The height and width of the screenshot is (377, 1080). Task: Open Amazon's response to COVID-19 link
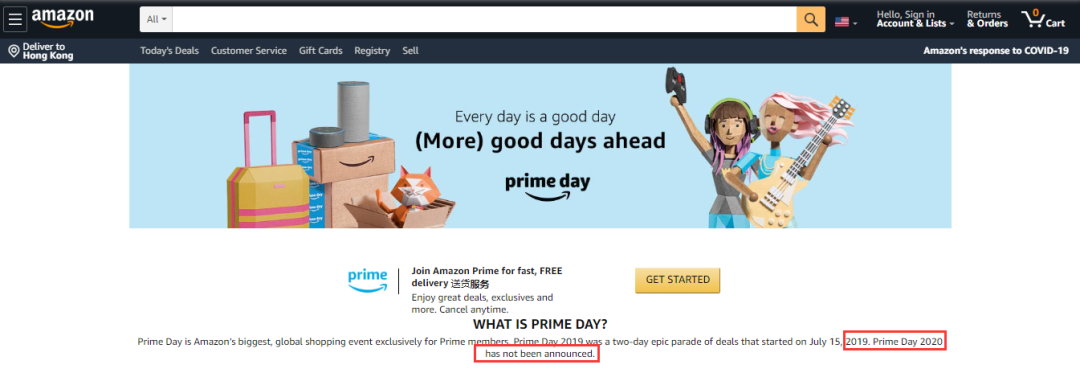[x=996, y=50]
